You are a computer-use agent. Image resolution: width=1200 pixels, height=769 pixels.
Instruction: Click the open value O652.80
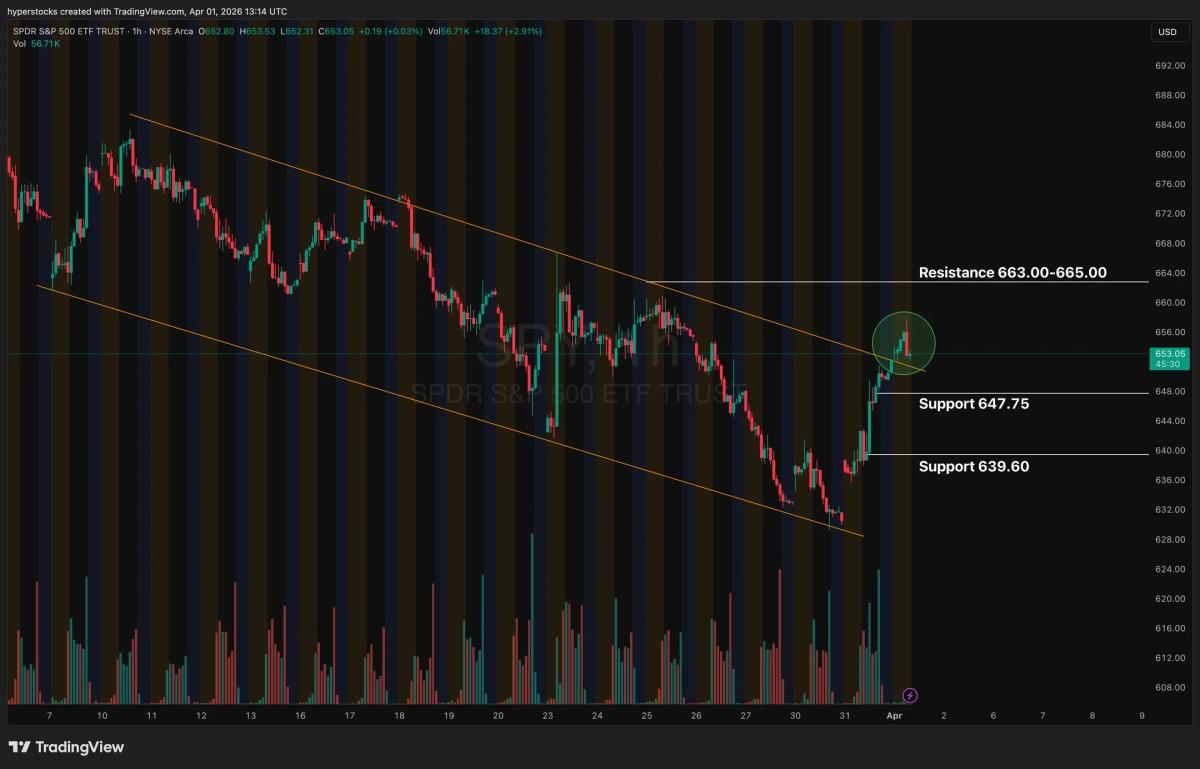pos(216,31)
